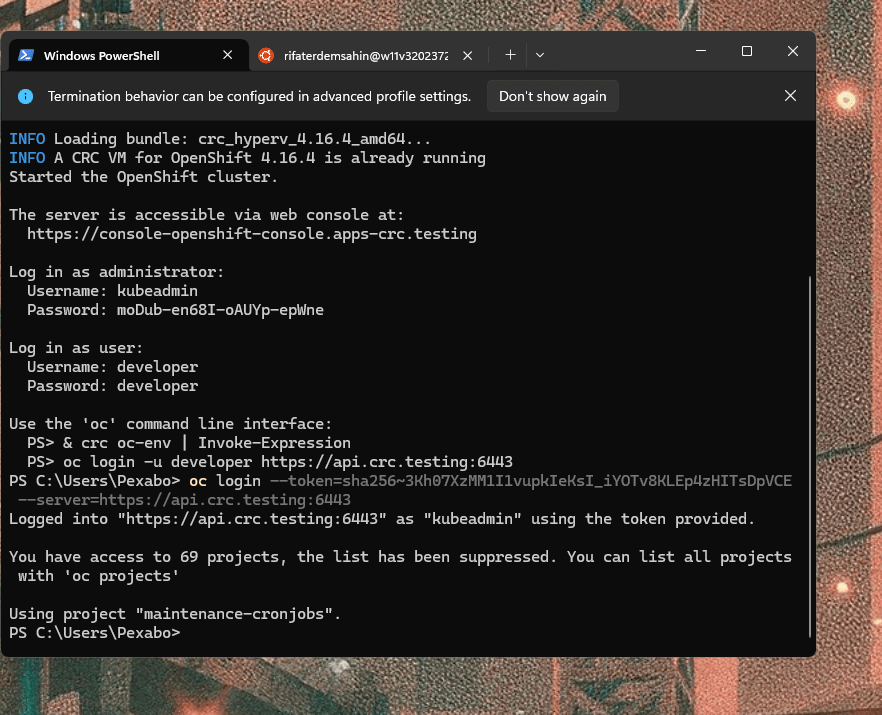
Task: Click the 'Logged into' confirmation line
Action: [382, 519]
